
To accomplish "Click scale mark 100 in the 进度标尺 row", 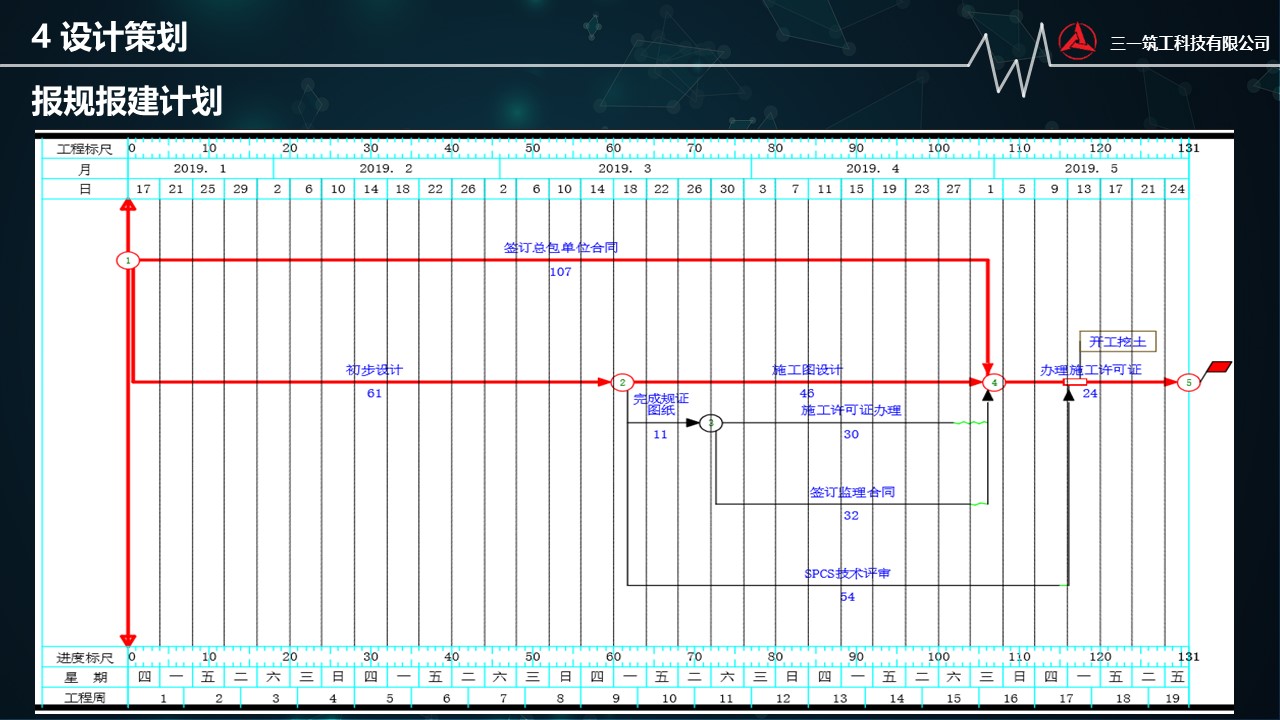I will pyautogui.click(x=938, y=657).
